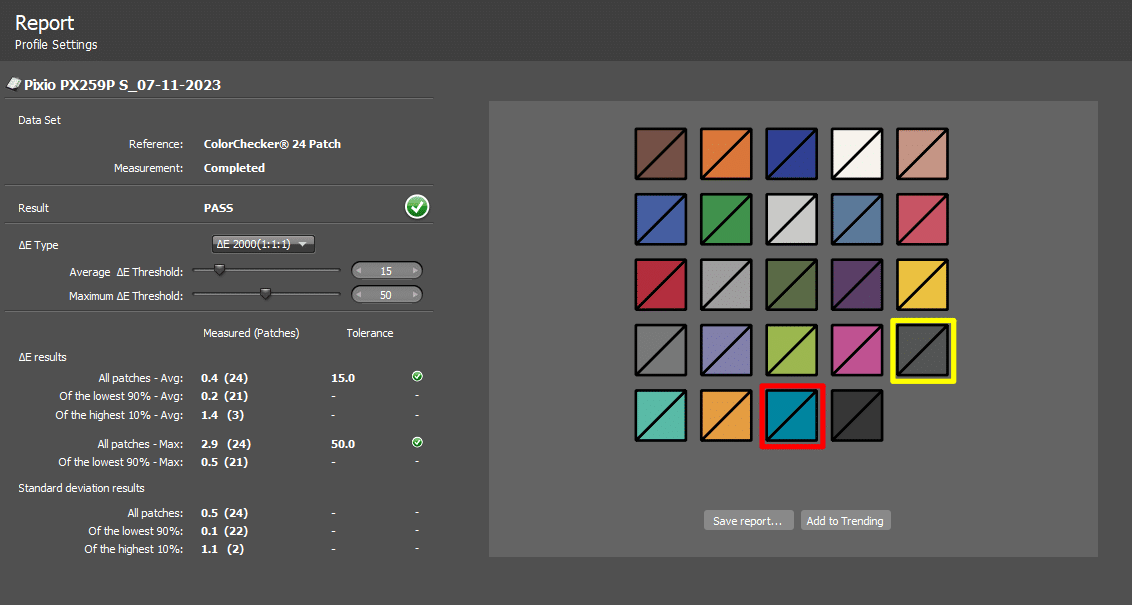This screenshot has height=605, width=1132.
Task: Click right arrow of Average threshold value 15
Action: pyautogui.click(x=415, y=271)
